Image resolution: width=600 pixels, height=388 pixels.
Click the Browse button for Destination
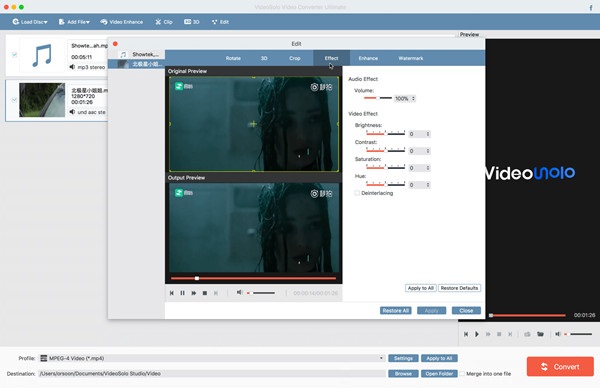coord(403,373)
